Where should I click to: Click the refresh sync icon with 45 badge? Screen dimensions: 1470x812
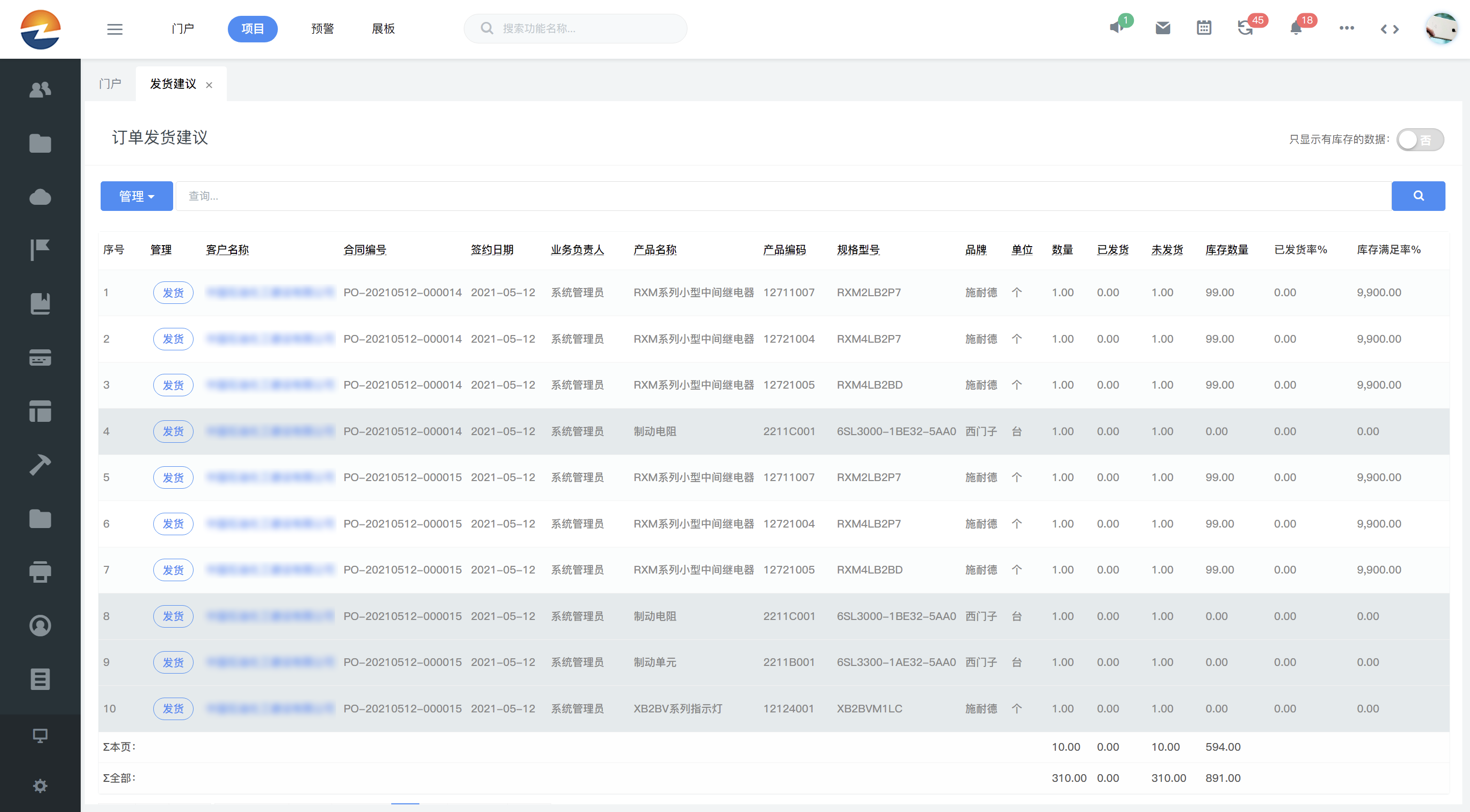tap(1245, 28)
